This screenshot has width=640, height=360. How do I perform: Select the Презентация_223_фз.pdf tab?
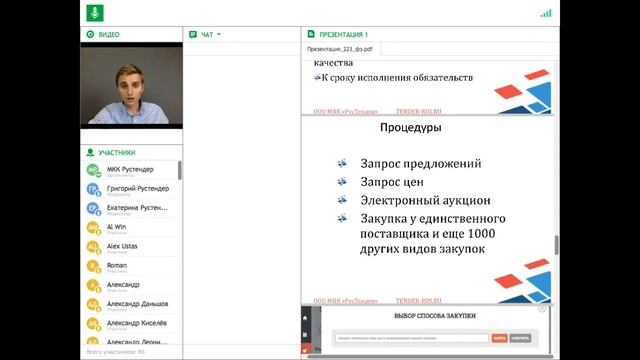(x=340, y=49)
